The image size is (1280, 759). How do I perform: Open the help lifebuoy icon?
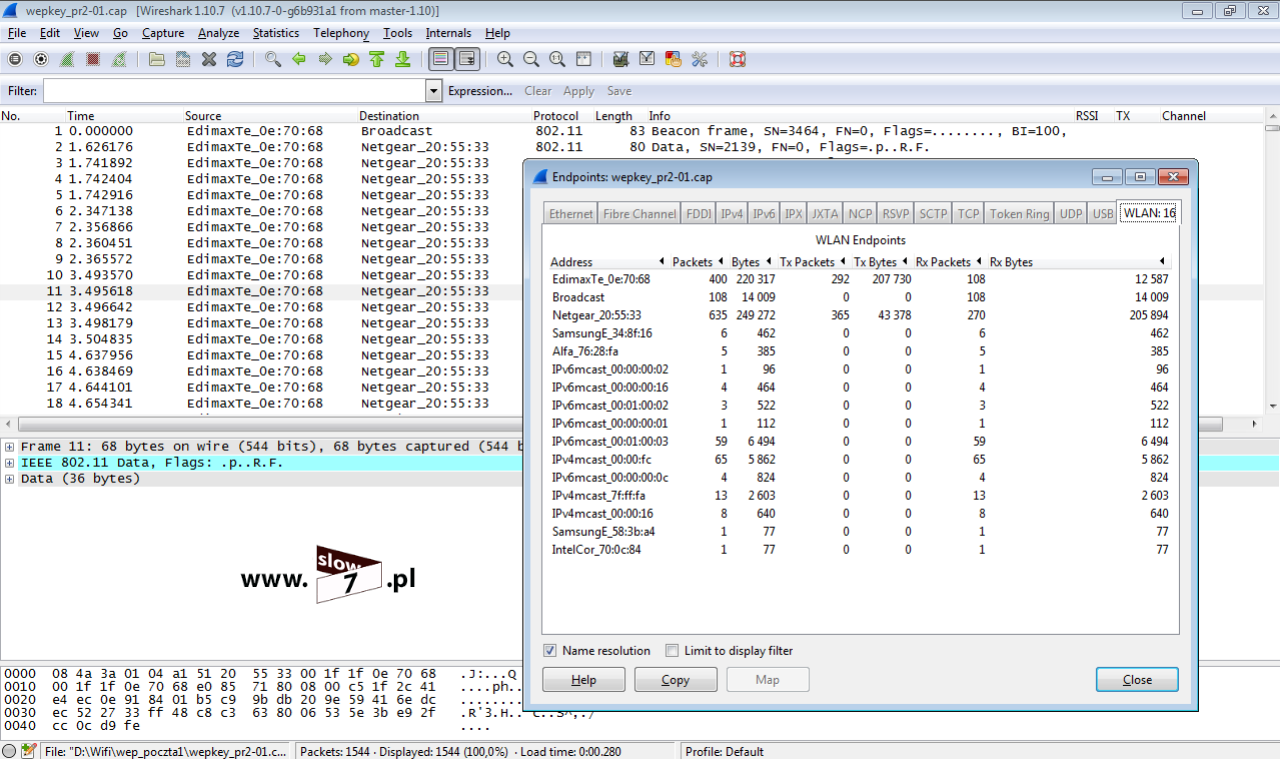[737, 59]
